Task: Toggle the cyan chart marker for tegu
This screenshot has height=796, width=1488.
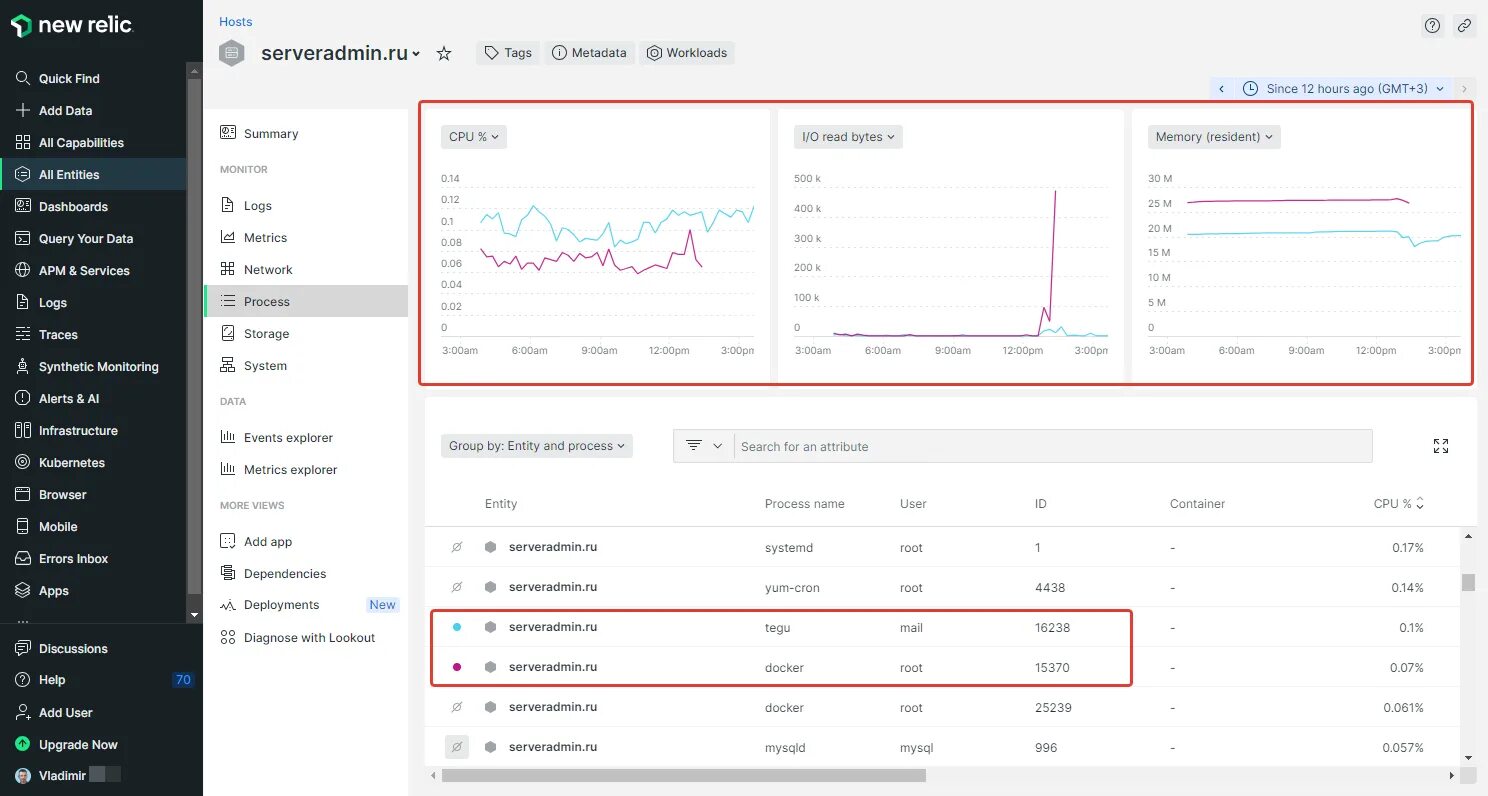Action: pos(457,627)
